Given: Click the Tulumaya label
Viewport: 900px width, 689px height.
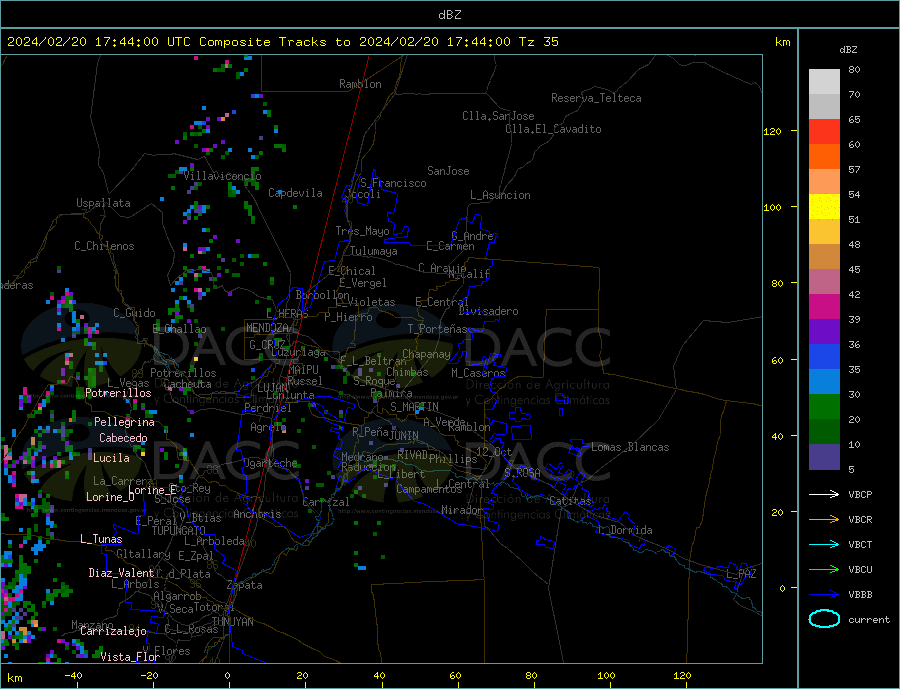Looking at the screenshot, I should pyautogui.click(x=374, y=251).
